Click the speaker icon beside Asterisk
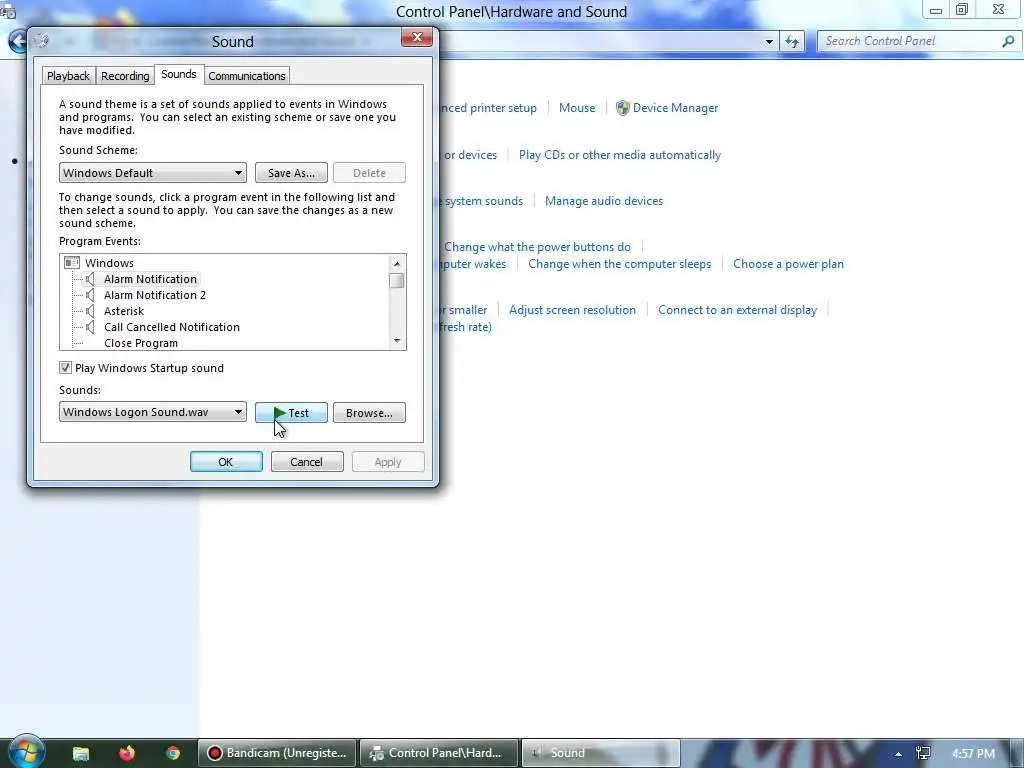The image size is (1024, 768). (90, 311)
